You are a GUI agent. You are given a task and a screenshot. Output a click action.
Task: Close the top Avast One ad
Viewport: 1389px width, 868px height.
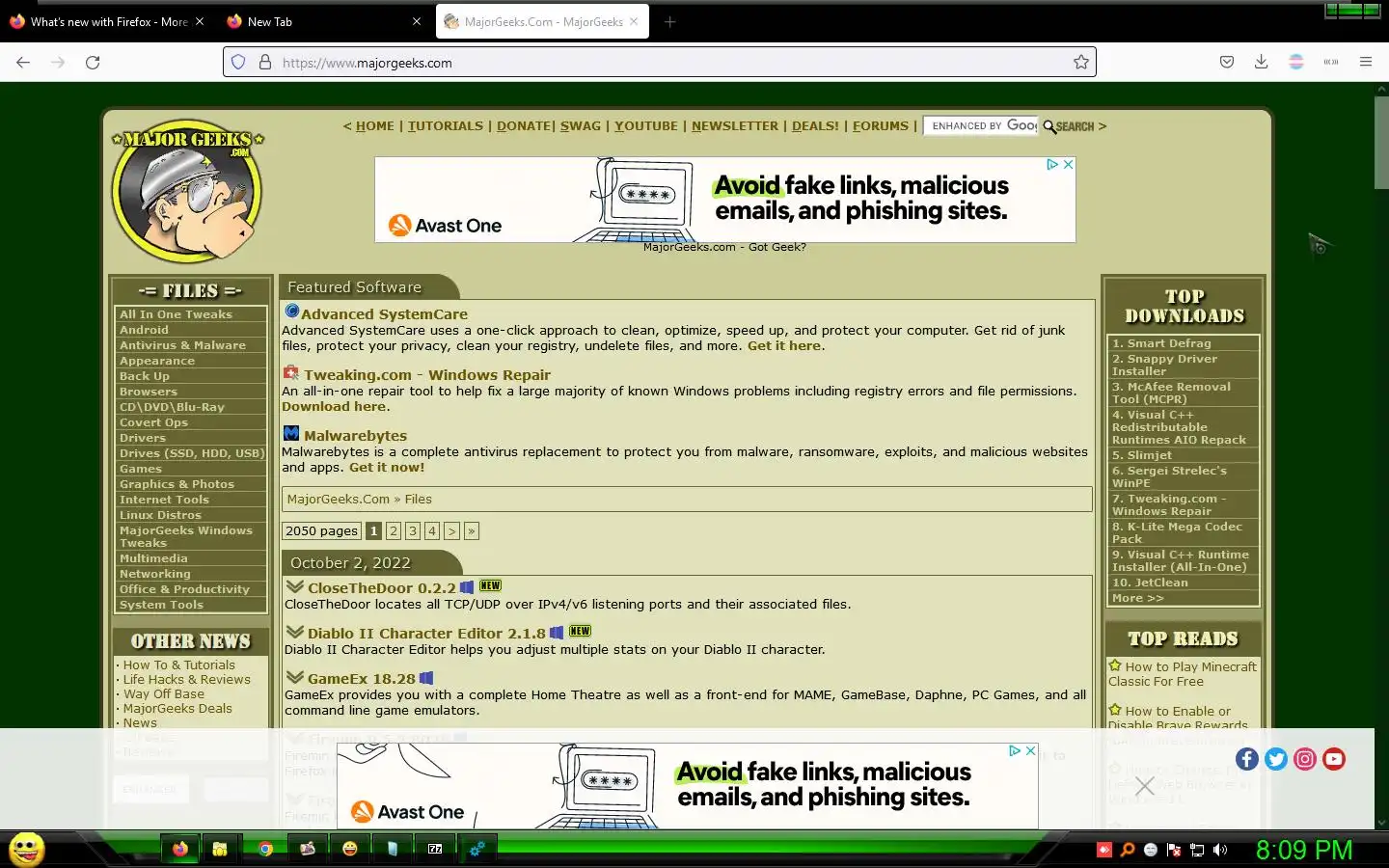[1068, 164]
